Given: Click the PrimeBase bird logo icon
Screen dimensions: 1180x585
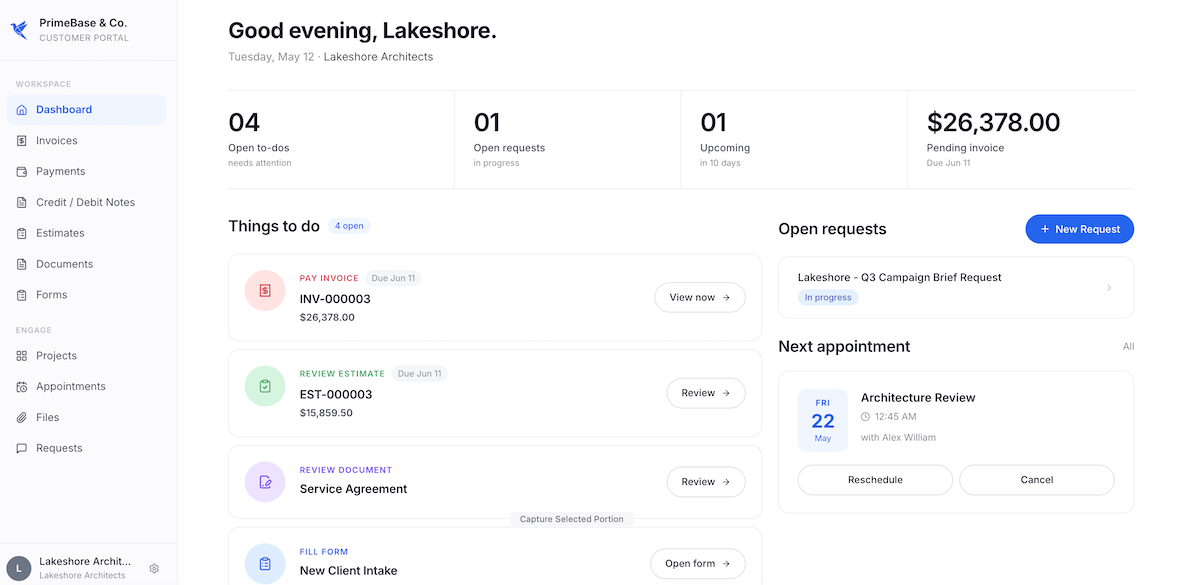Looking at the screenshot, I should (x=19, y=30).
